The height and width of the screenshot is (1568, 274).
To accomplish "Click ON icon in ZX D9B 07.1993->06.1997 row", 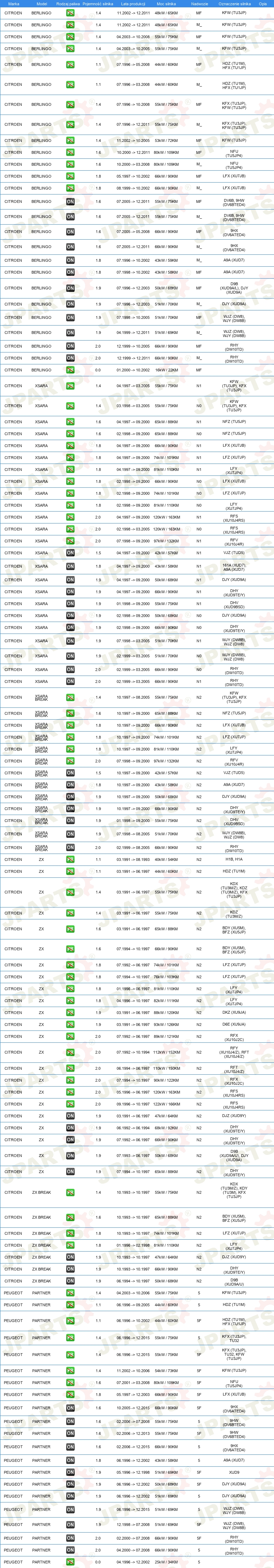I will 71,1156.
